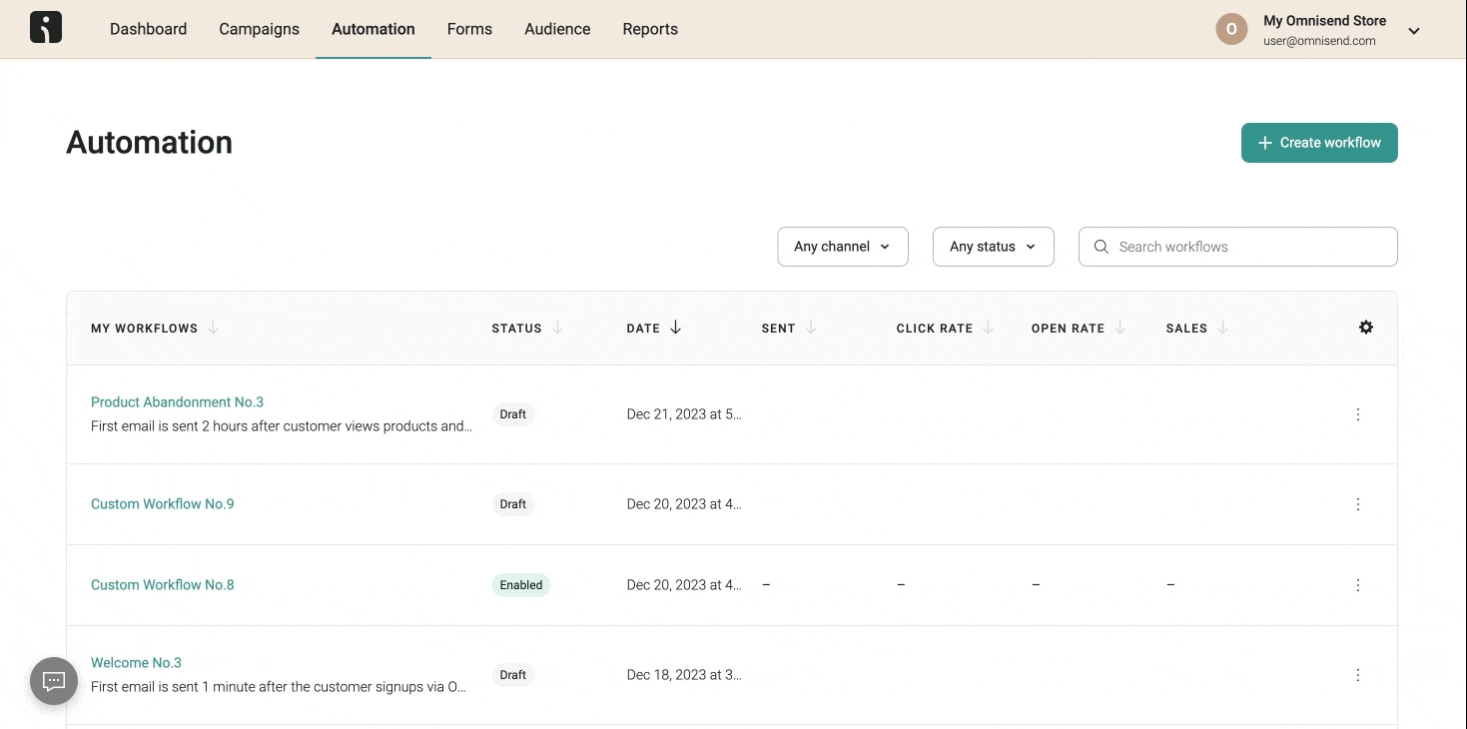Click the Date column sort arrow
This screenshot has width=1467, height=729.
coord(676,327)
